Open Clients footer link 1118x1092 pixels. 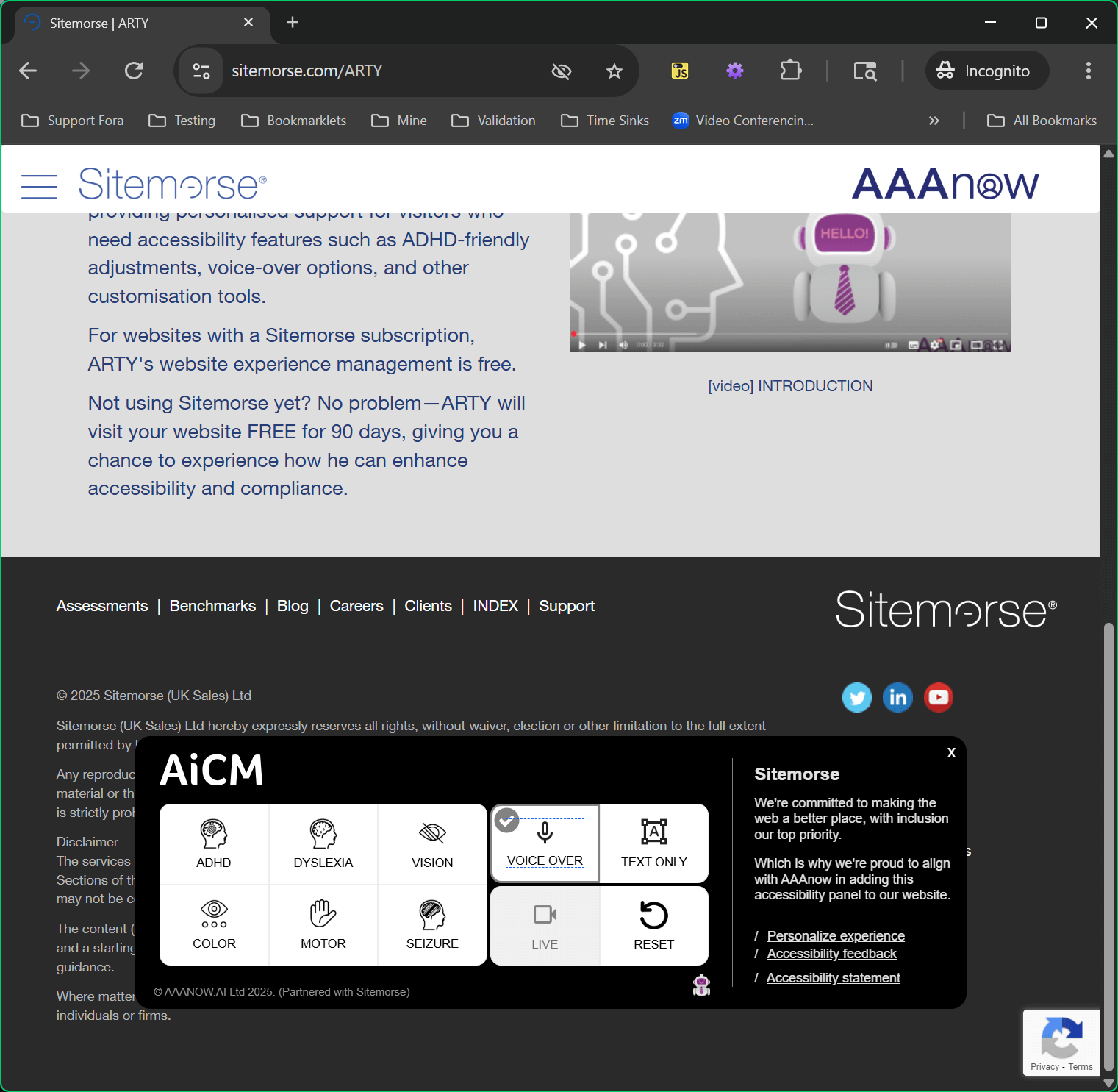tap(428, 606)
